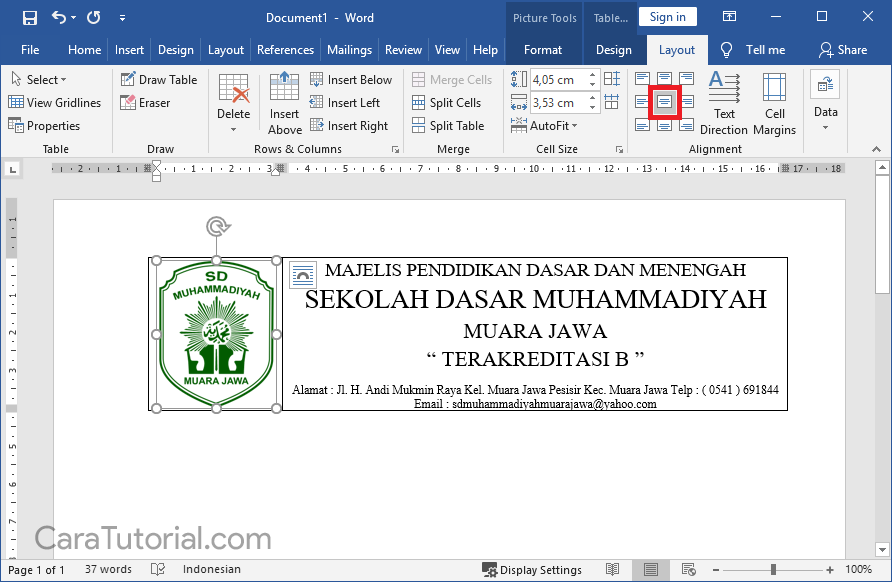Insert a row Below
Viewport: 892px width, 582px height.
[351, 80]
